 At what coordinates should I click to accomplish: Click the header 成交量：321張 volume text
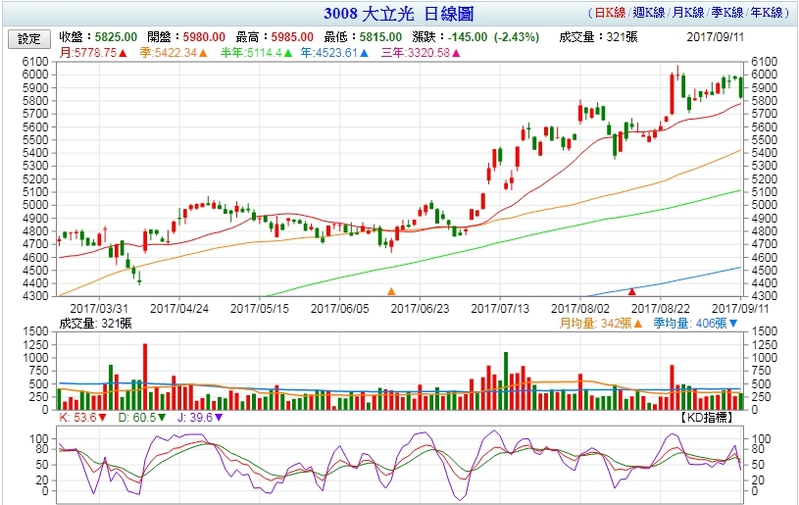[598, 37]
